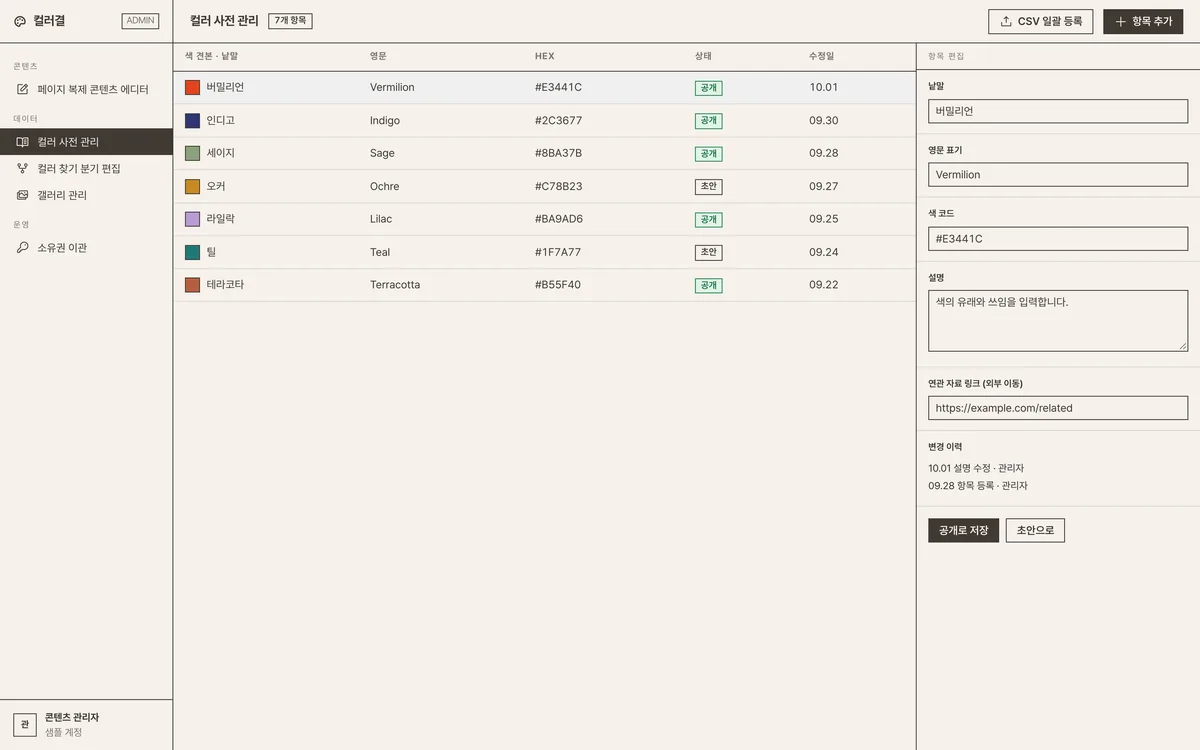Image resolution: width=1200 pixels, height=750 pixels.
Task: Click the book icon beside 컬러 사전 관리
Action: coord(23,142)
